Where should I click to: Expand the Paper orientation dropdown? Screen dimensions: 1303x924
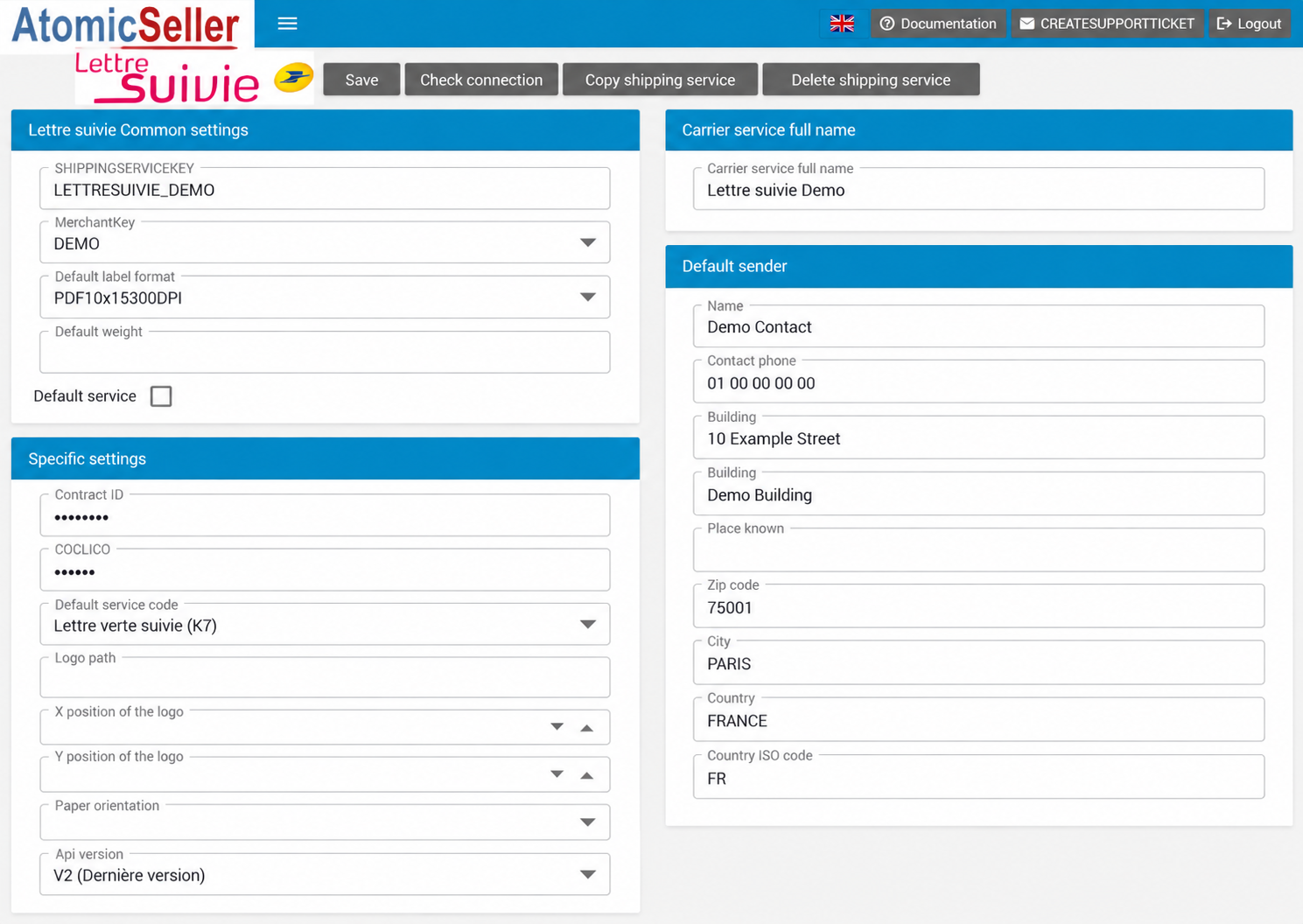[x=588, y=822]
